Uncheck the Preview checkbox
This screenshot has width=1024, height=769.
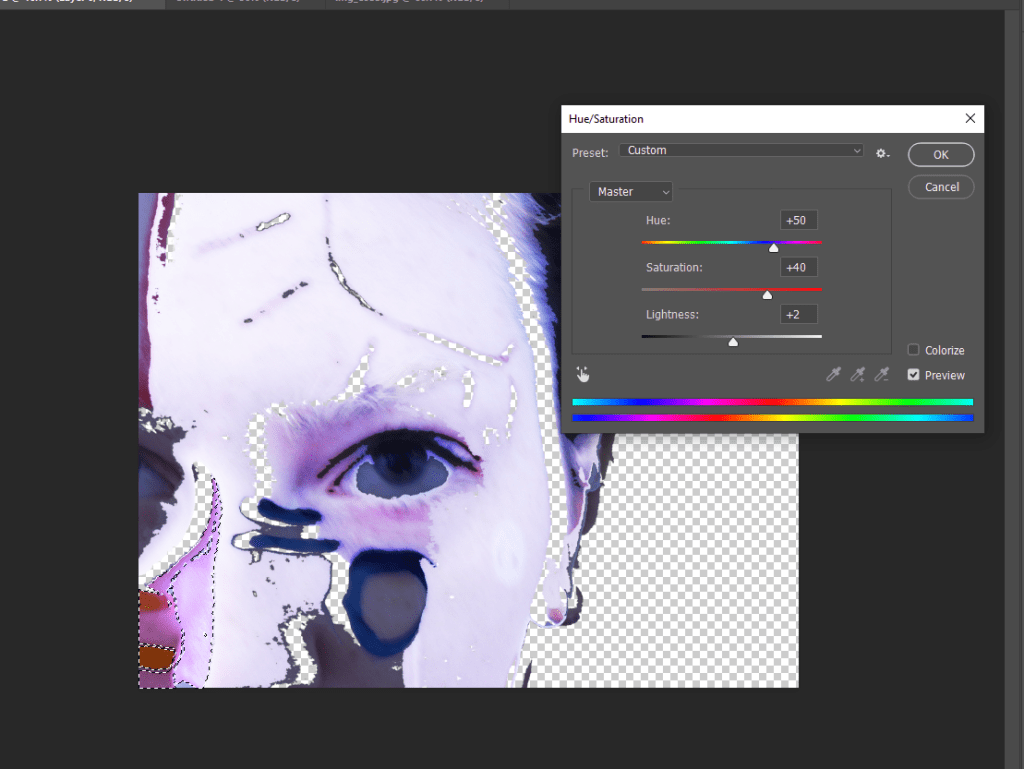pyautogui.click(x=914, y=375)
